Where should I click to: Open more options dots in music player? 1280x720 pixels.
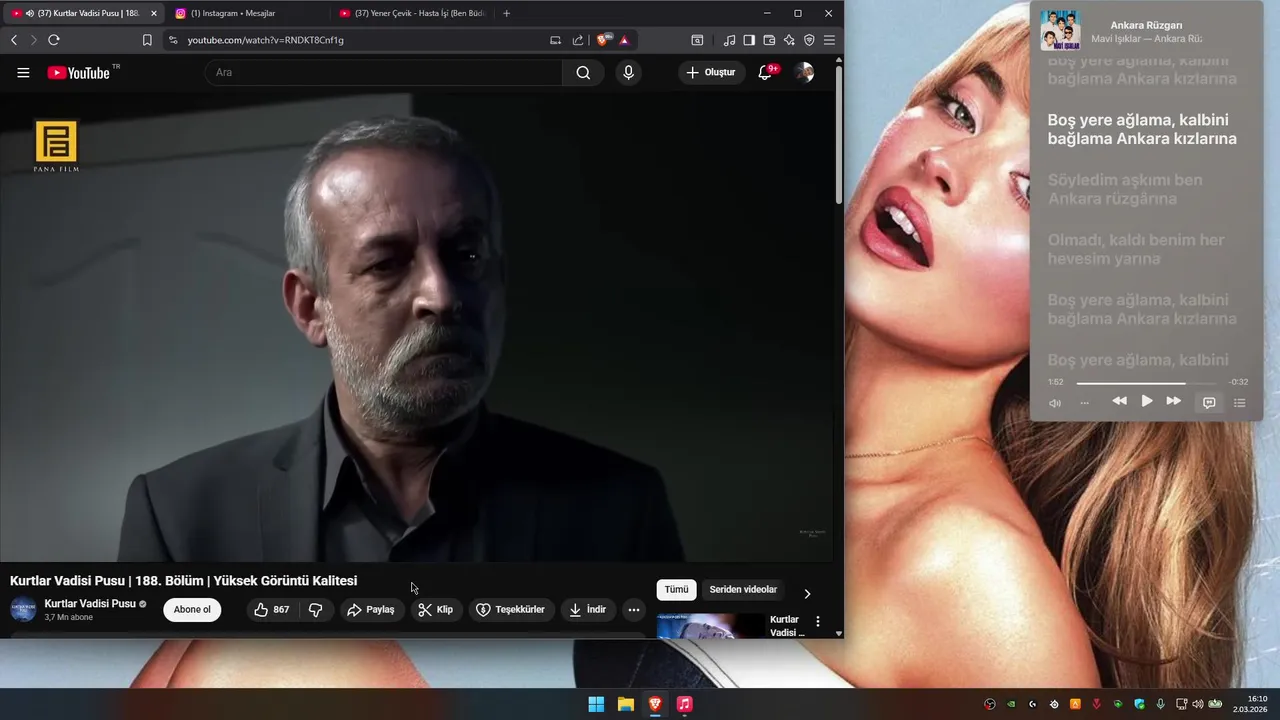pos(1084,403)
